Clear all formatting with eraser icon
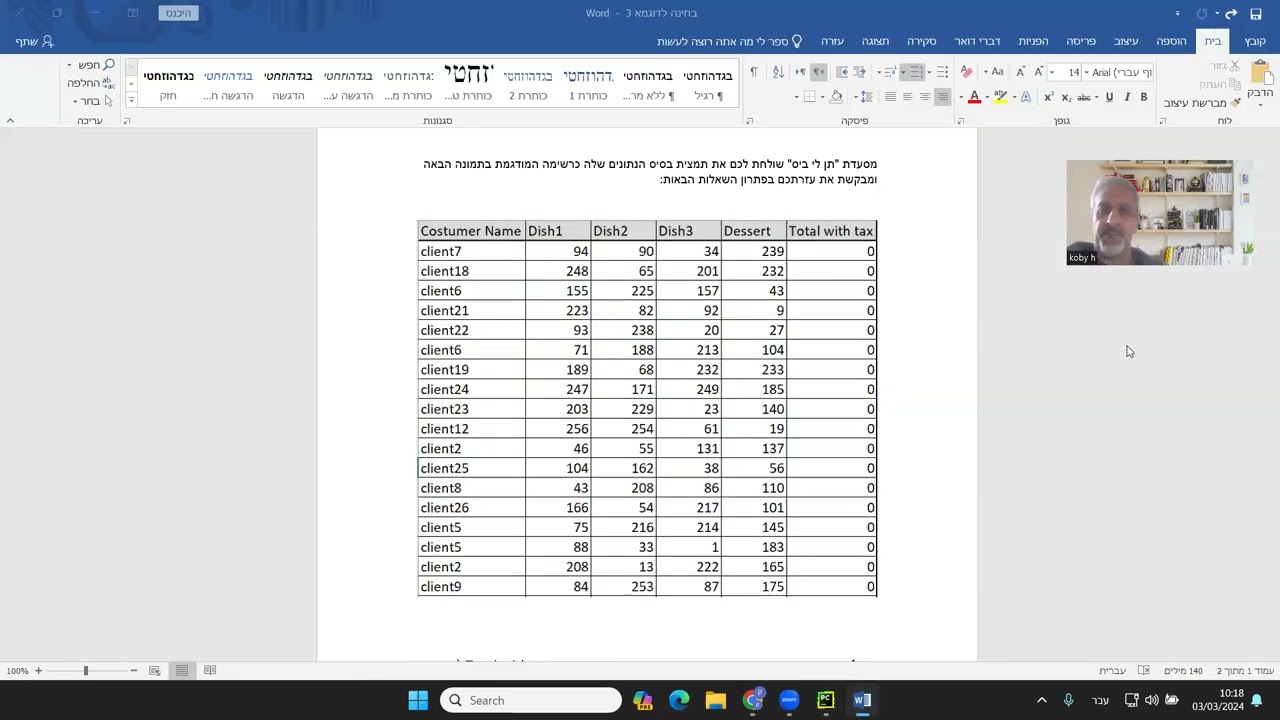Image resolution: width=1280 pixels, height=720 pixels. (x=966, y=72)
